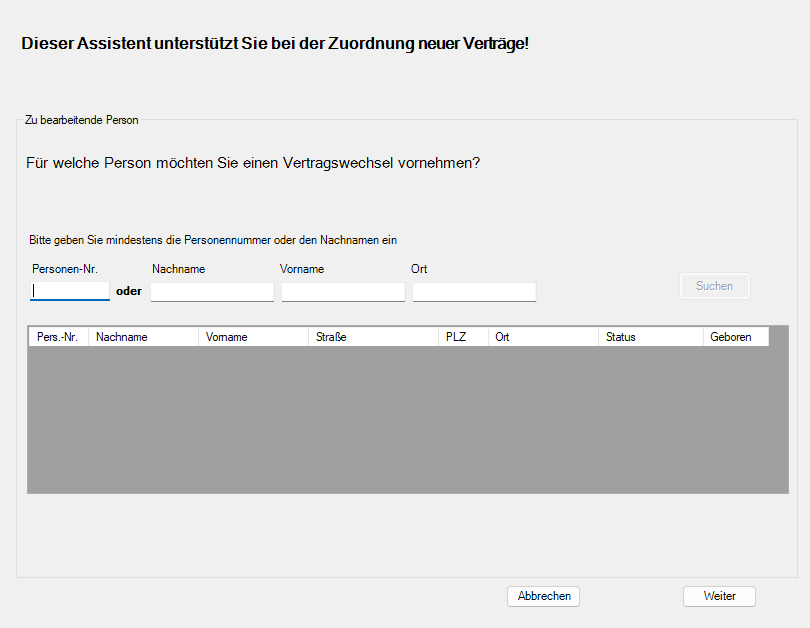The image size is (810, 628).
Task: Click the Suchen button
Action: [714, 286]
